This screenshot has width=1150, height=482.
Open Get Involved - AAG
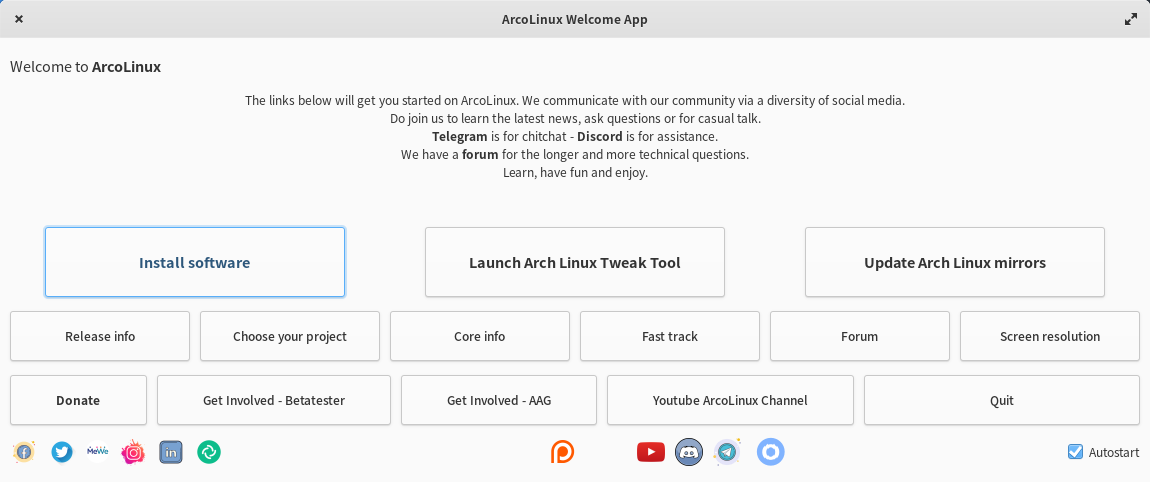(499, 400)
